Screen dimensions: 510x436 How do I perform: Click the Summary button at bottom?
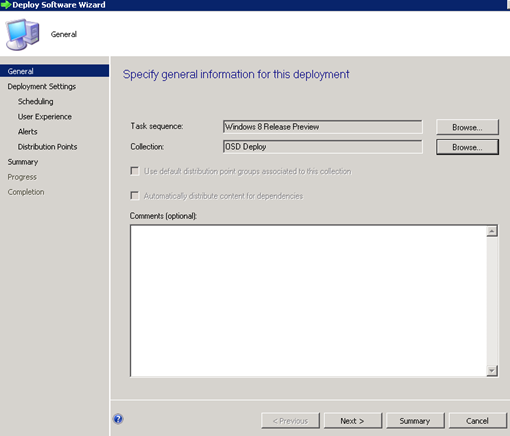pos(415,421)
